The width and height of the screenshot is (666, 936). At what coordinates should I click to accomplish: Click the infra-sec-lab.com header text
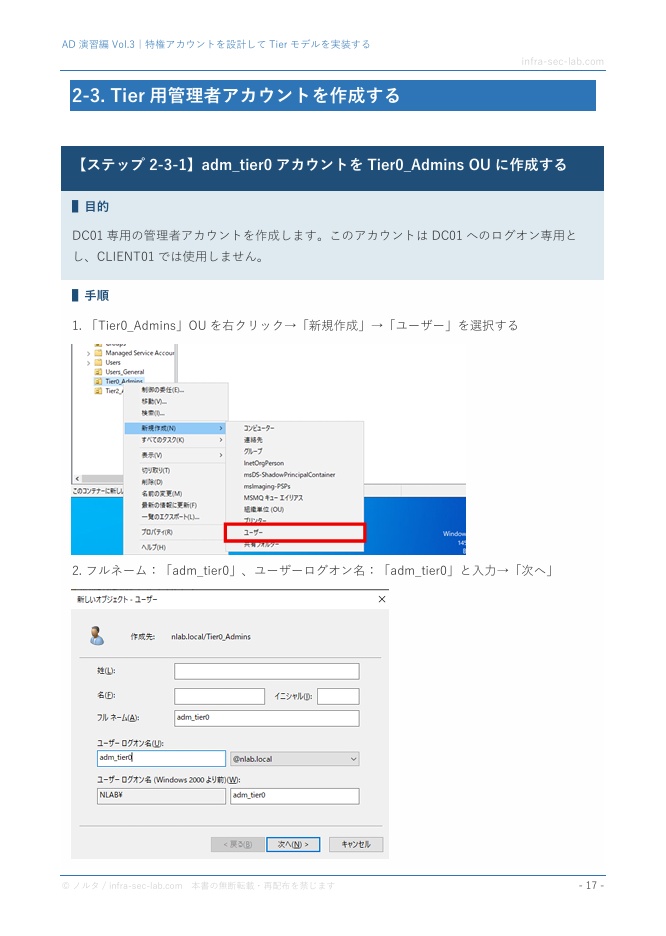click(562, 61)
